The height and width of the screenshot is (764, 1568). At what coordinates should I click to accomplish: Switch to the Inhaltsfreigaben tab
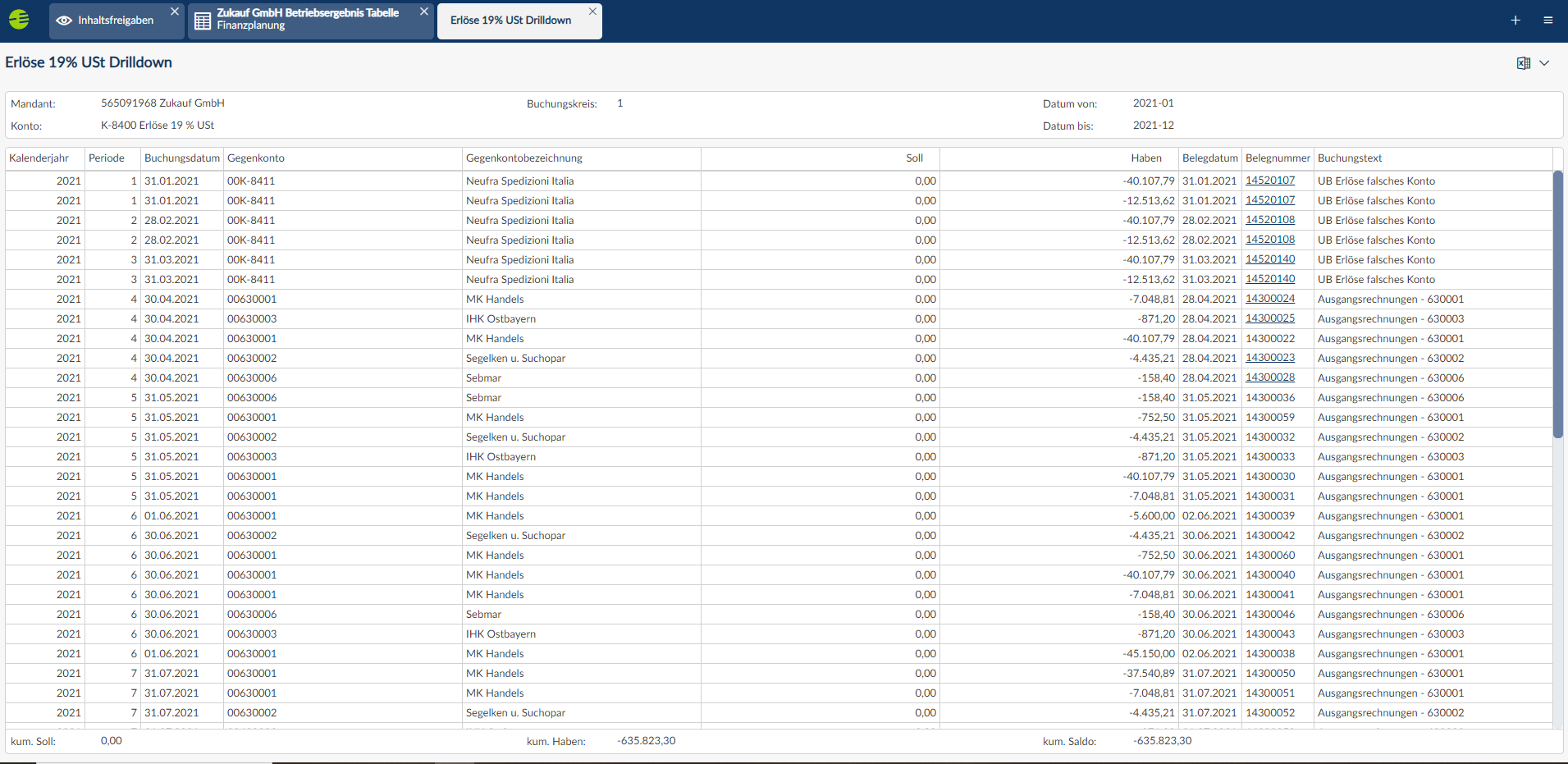pos(115,21)
